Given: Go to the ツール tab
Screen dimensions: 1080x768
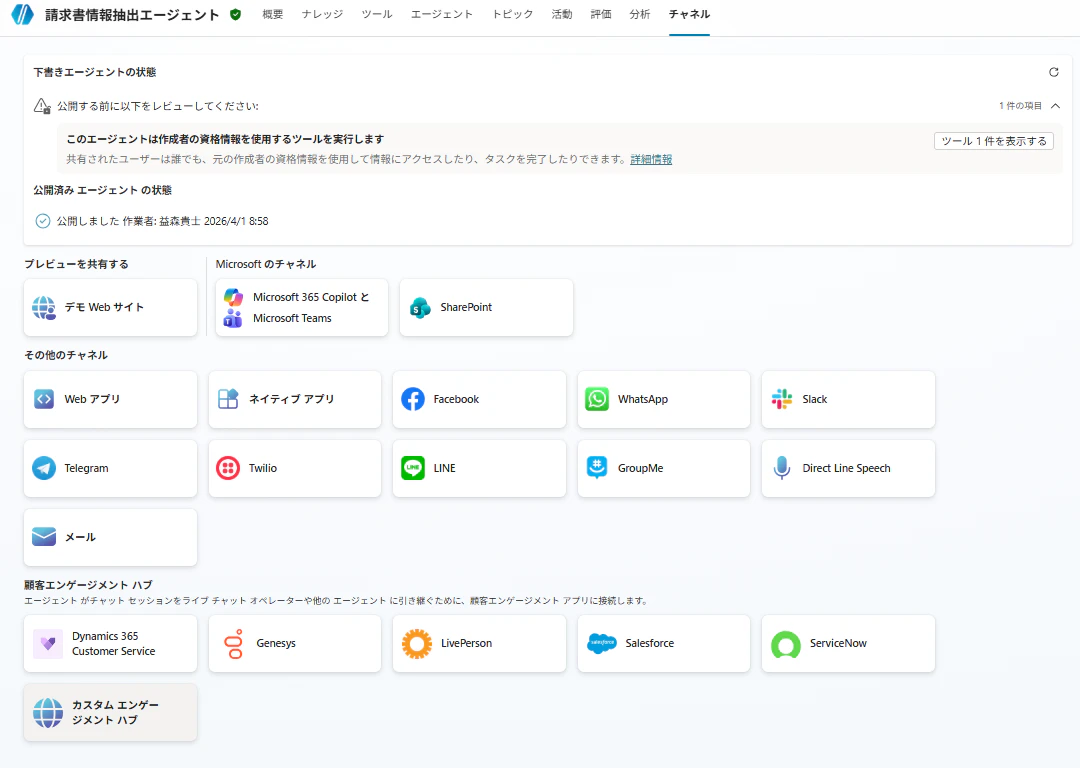Looking at the screenshot, I should (x=377, y=14).
